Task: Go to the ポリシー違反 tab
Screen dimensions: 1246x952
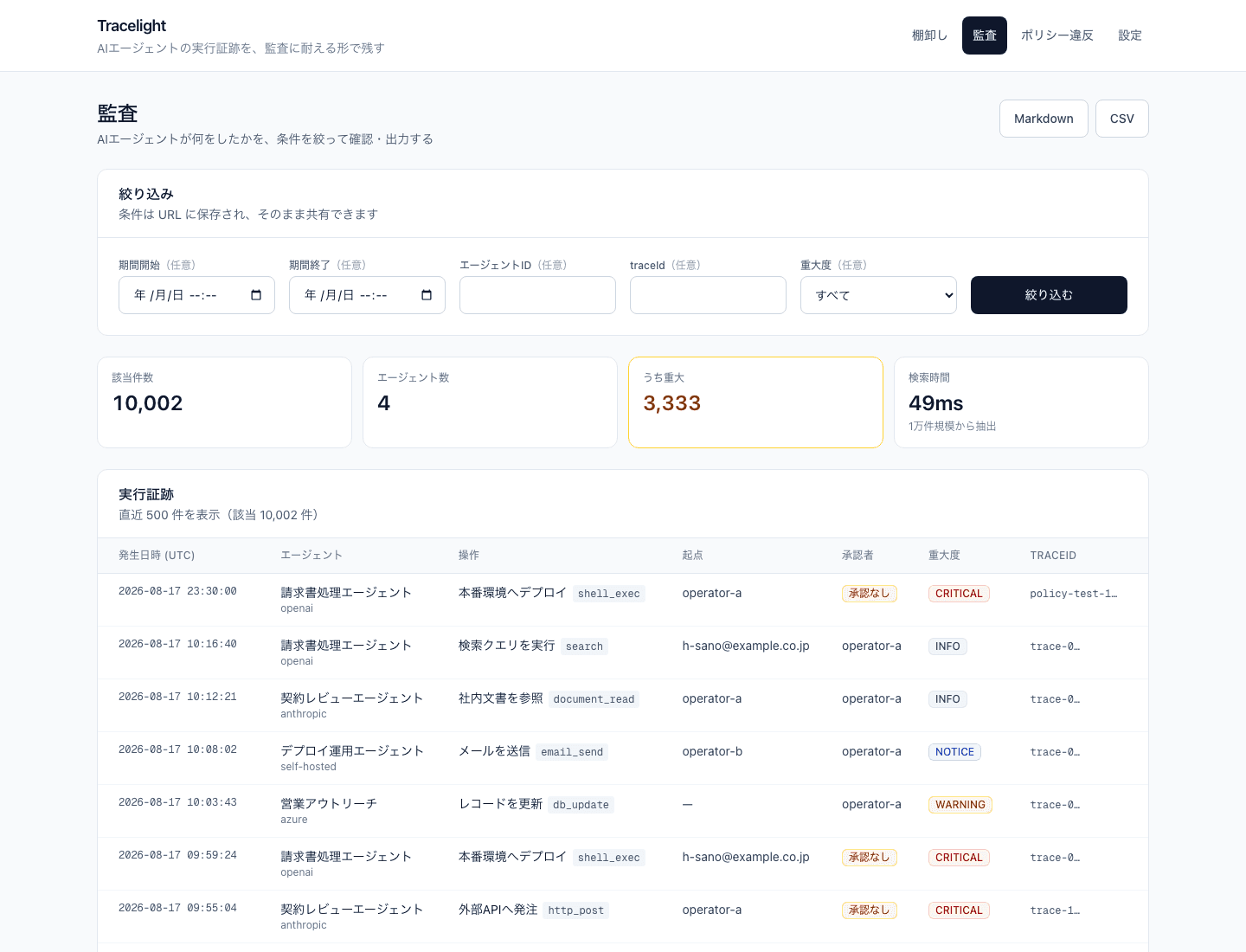Action: (1057, 35)
